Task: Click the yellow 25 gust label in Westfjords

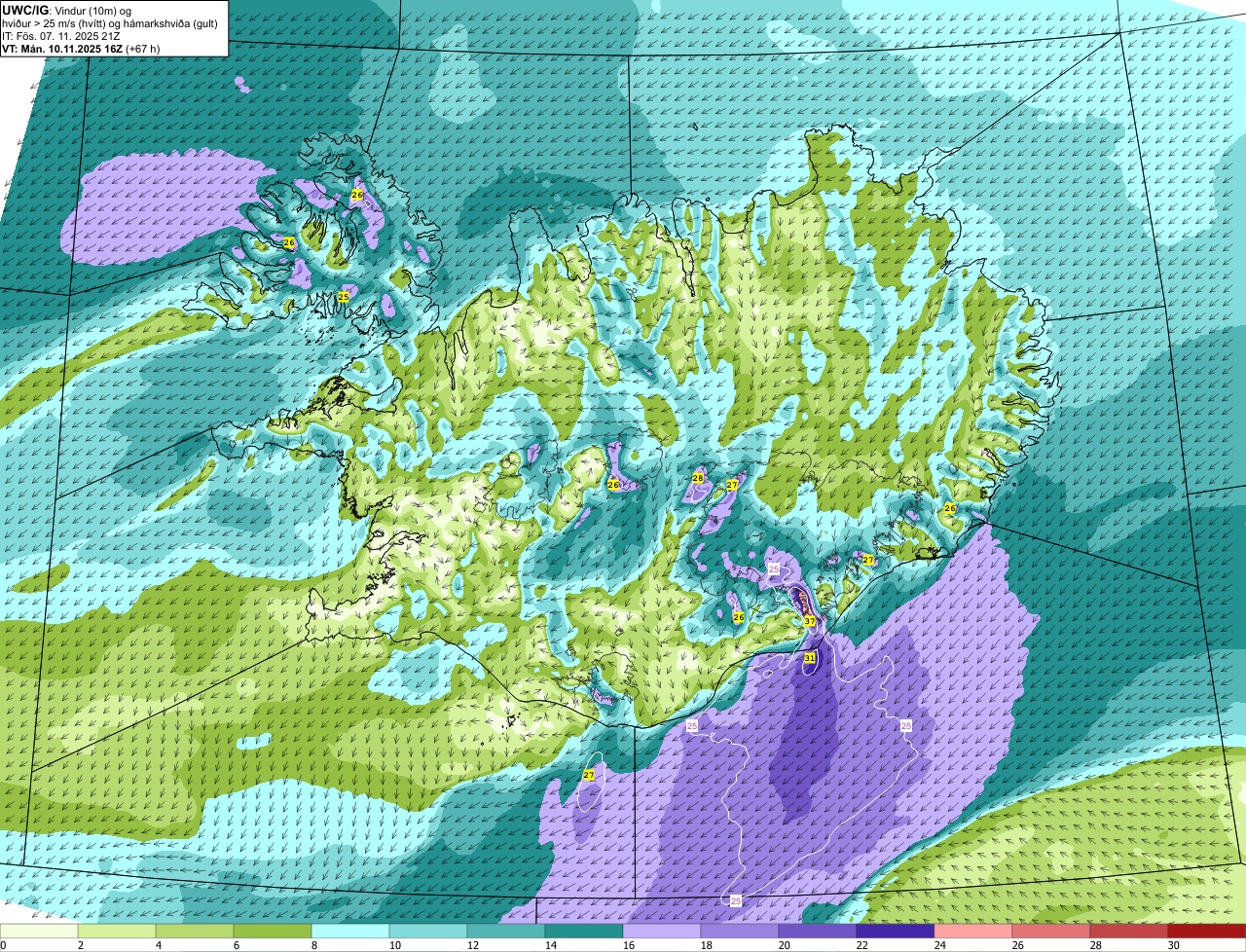Action: point(344,296)
